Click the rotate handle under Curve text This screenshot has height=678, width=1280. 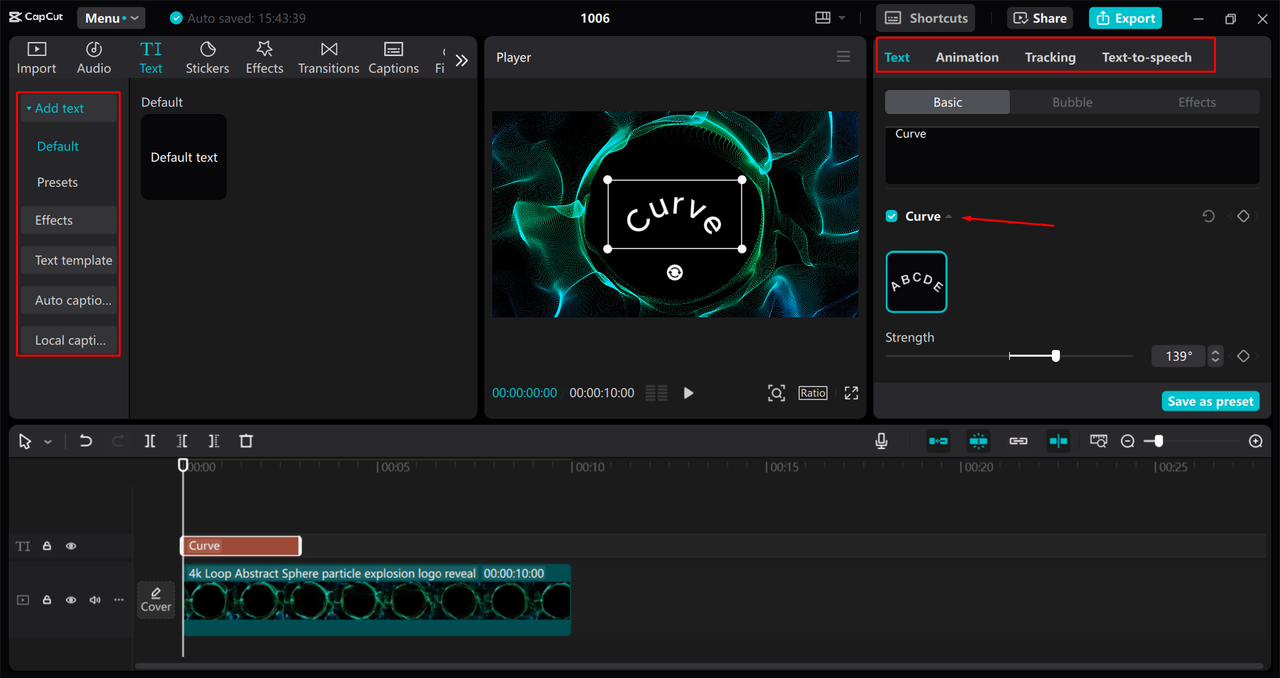click(x=675, y=272)
